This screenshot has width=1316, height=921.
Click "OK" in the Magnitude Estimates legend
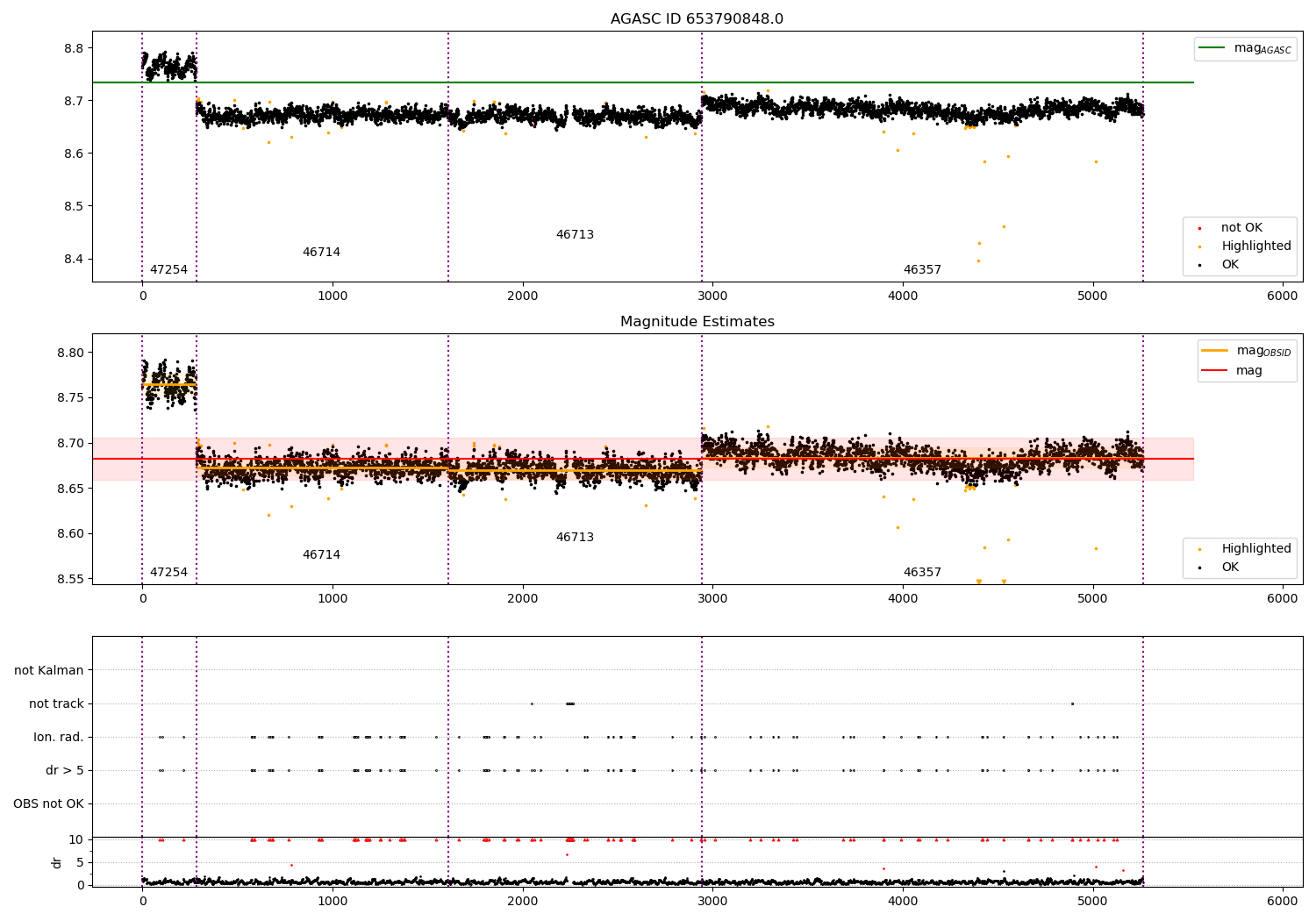1230,568
